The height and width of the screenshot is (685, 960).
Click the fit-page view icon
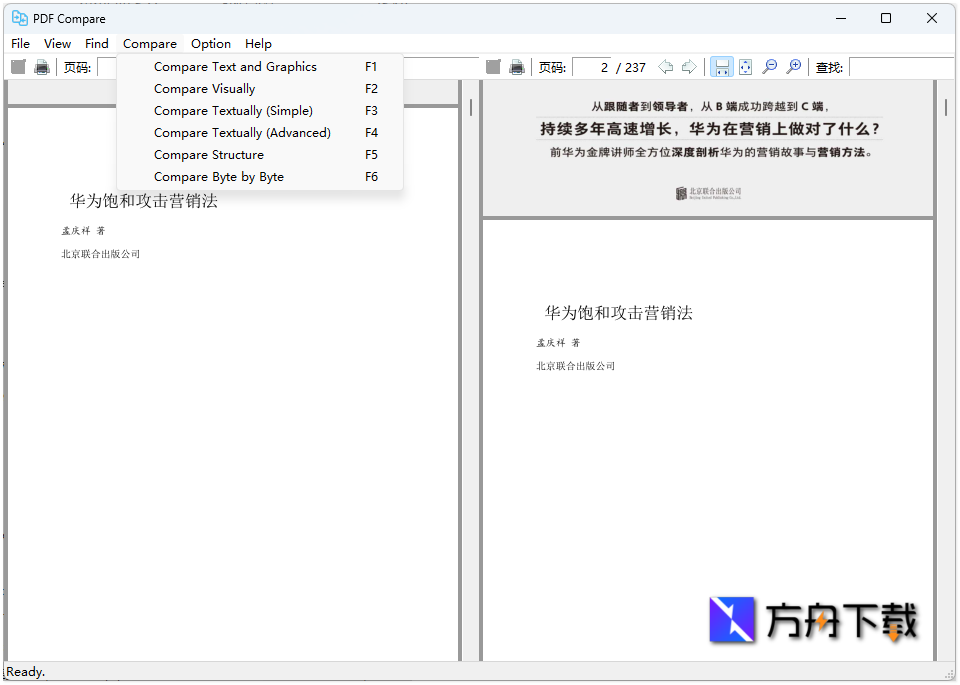[745, 67]
